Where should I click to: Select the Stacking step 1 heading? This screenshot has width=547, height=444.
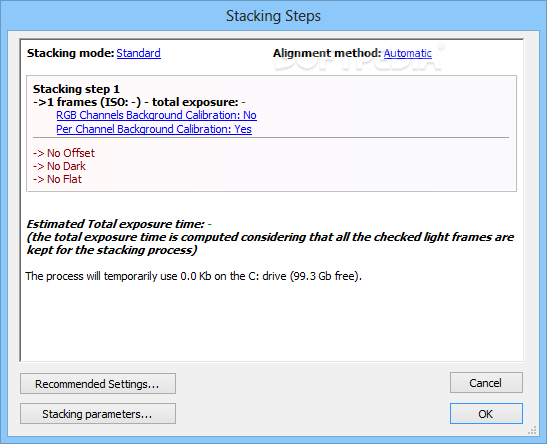point(76,89)
